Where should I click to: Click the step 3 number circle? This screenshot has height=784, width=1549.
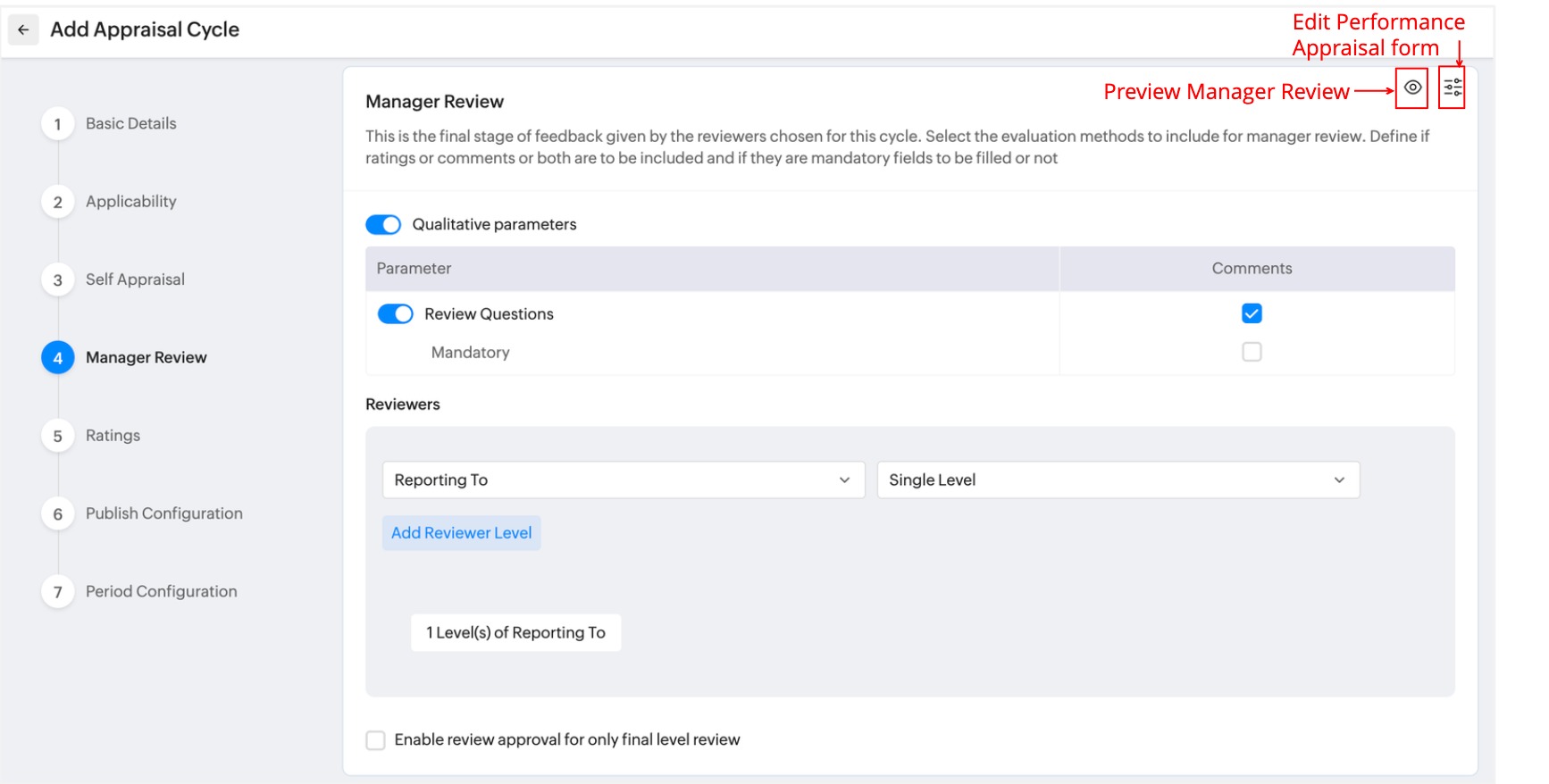pos(58,280)
